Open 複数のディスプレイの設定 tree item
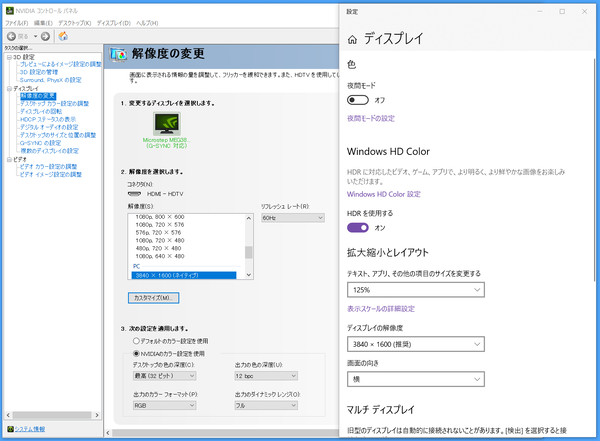600x441 pixels. coord(49,150)
